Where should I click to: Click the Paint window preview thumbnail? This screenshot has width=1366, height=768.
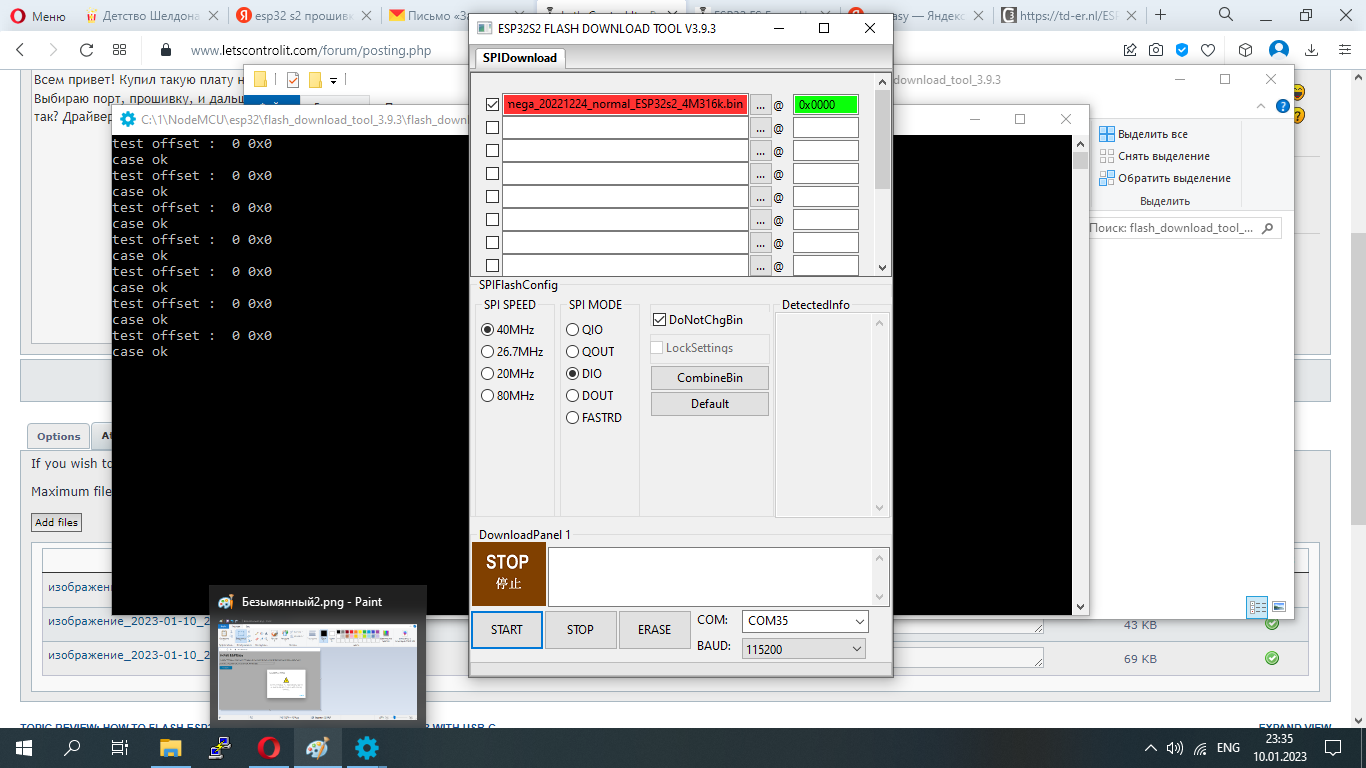[318, 670]
